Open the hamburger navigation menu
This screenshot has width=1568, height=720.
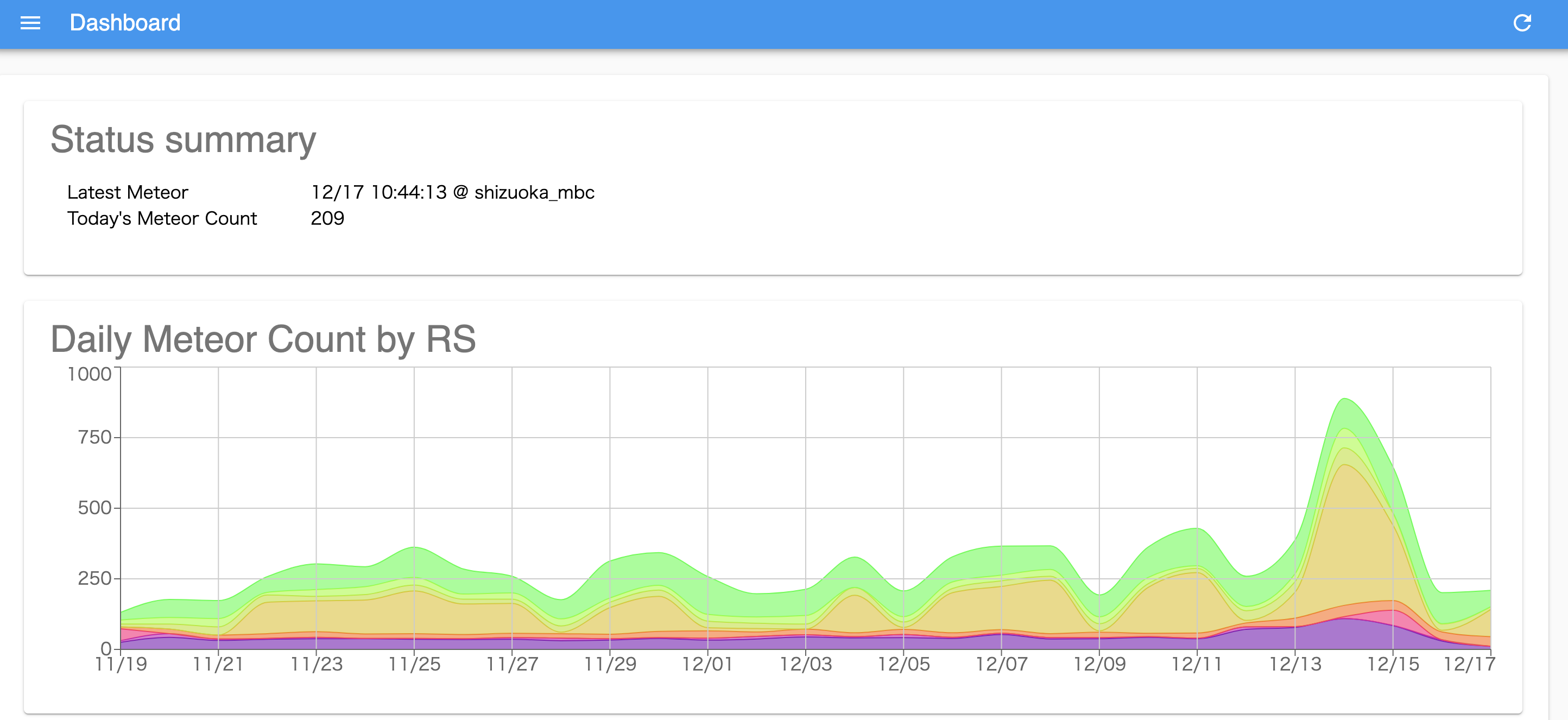click(30, 23)
